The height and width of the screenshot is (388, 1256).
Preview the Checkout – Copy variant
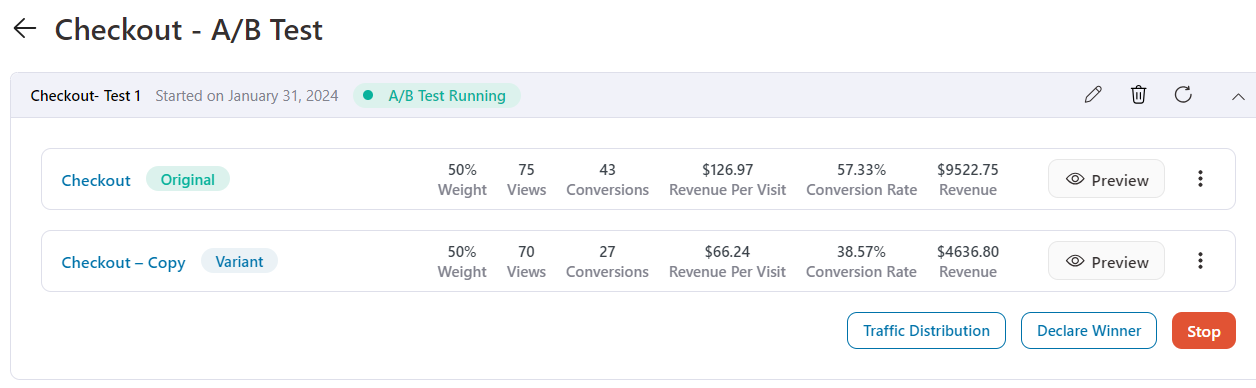[1106, 261]
